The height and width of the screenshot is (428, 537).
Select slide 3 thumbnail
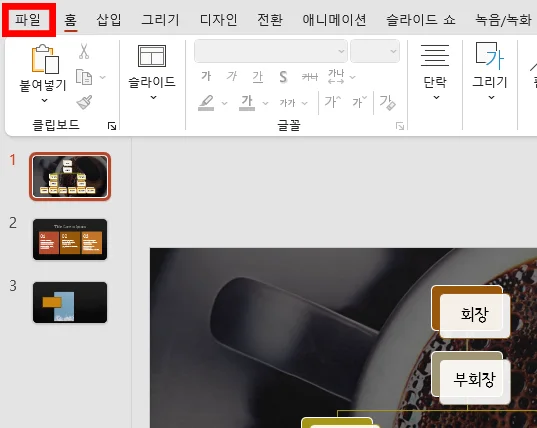(x=70, y=302)
